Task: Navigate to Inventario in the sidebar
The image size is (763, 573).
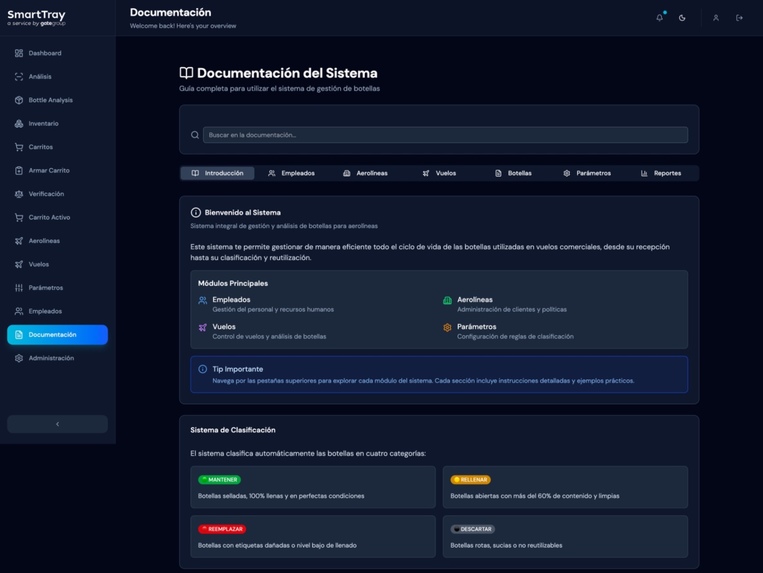Action: (x=57, y=124)
